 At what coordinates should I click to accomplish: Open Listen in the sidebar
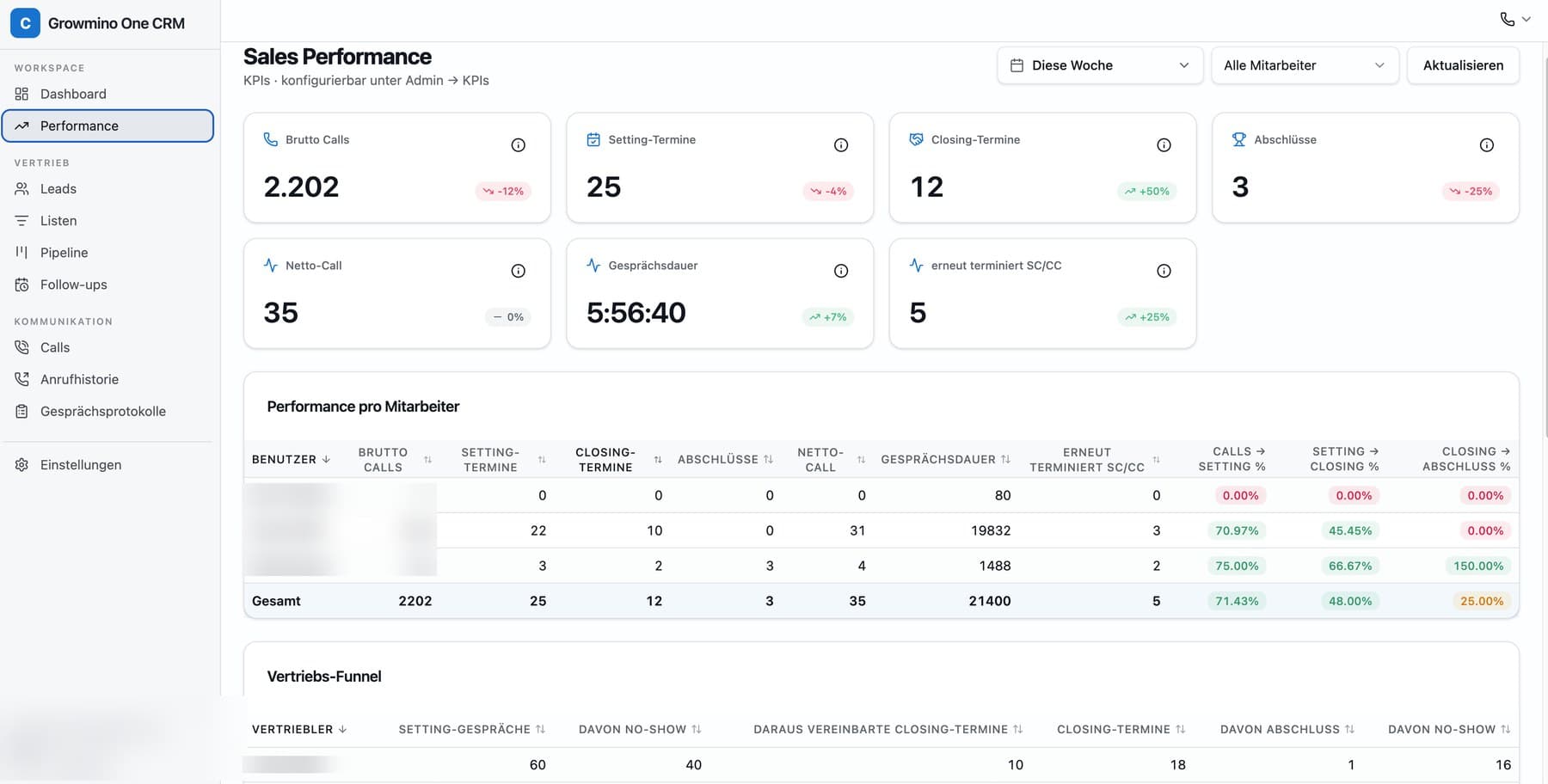click(107, 221)
